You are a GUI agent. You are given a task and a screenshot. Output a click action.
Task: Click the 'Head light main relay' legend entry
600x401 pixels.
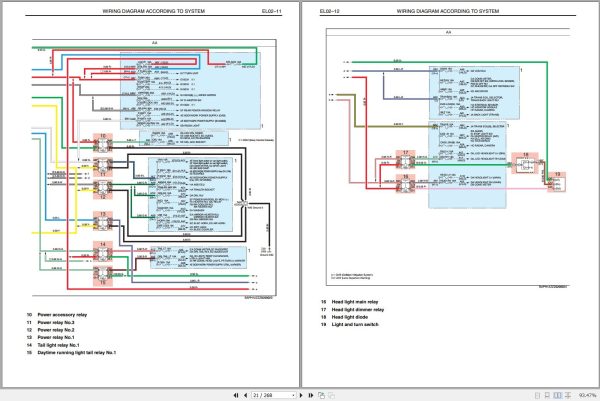point(355,302)
